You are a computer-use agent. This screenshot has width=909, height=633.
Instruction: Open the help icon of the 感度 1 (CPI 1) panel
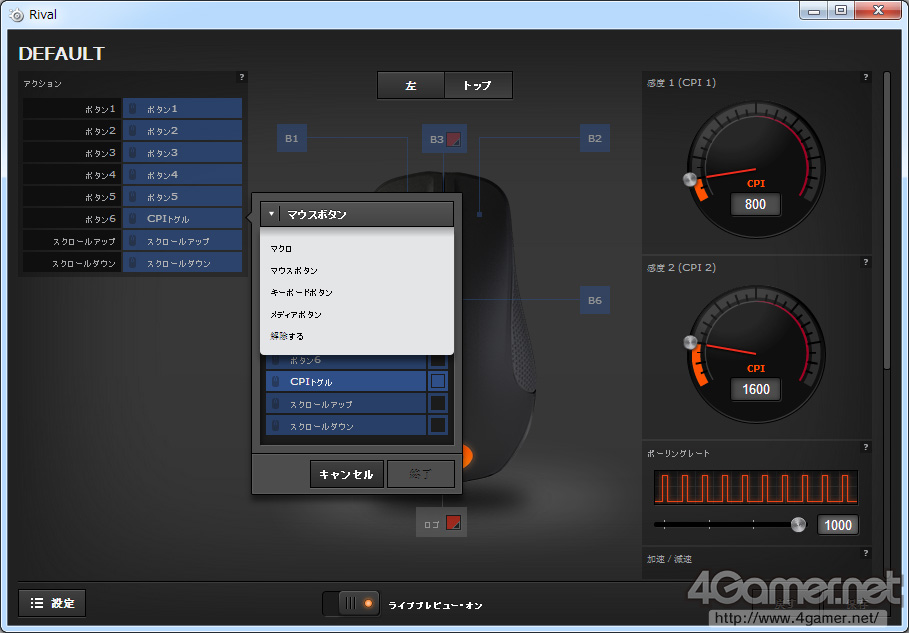pyautogui.click(x=866, y=77)
